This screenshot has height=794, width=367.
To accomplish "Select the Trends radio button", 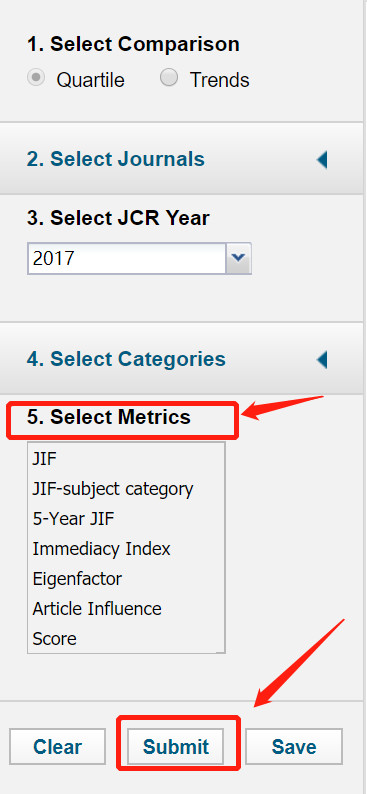I will click(169, 78).
